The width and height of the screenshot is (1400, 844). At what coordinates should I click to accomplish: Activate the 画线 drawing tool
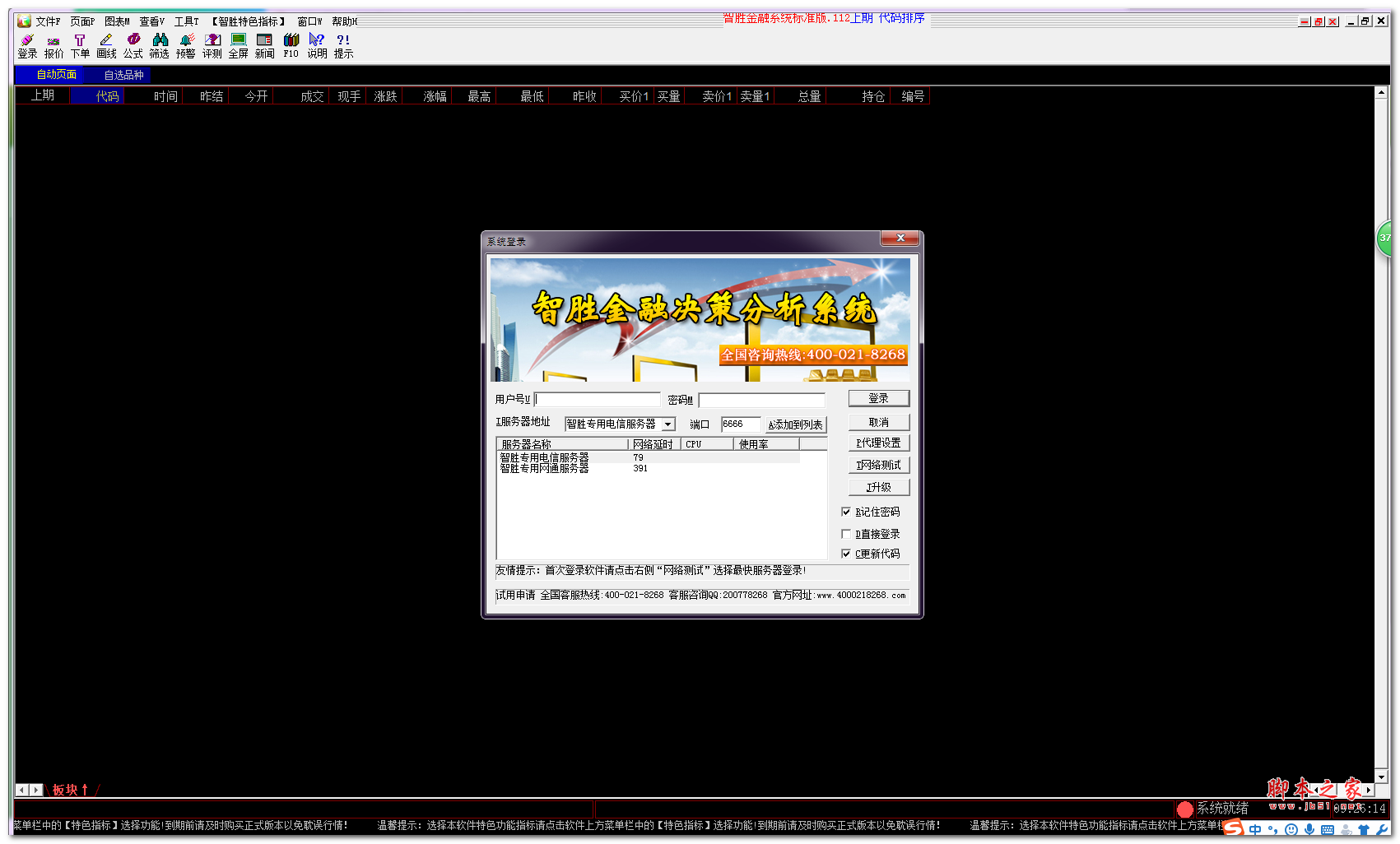tap(106, 45)
